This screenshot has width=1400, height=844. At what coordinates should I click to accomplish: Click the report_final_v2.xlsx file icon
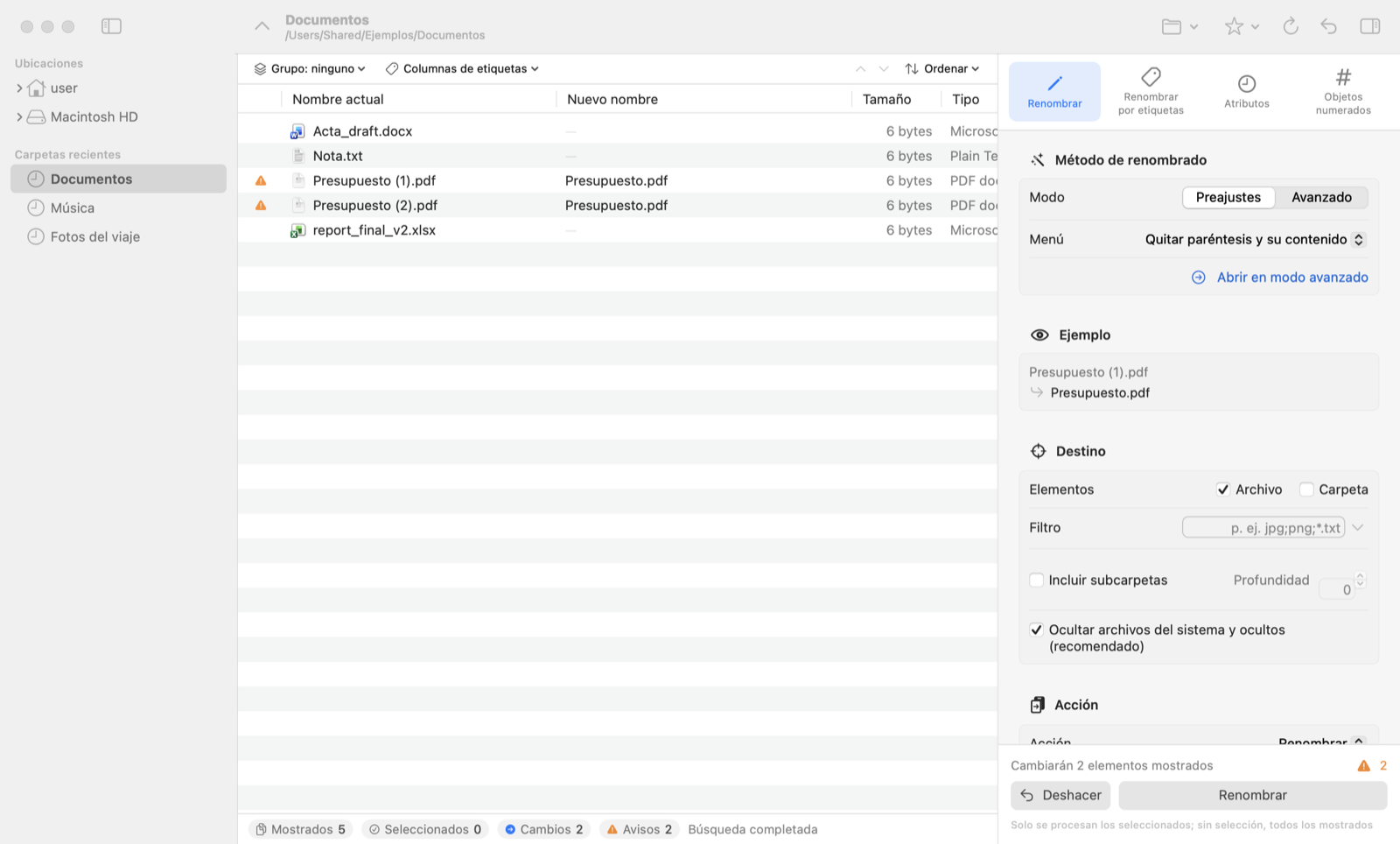[297, 230]
